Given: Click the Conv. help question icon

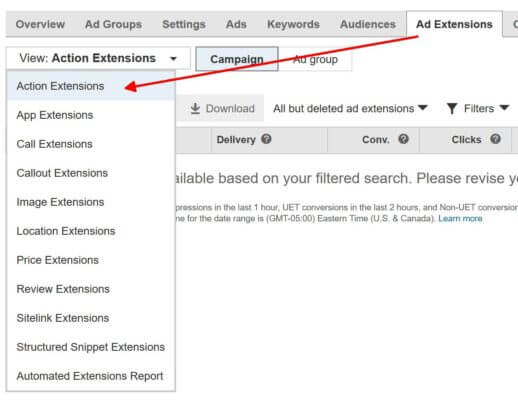Looking at the screenshot, I should [x=403, y=139].
